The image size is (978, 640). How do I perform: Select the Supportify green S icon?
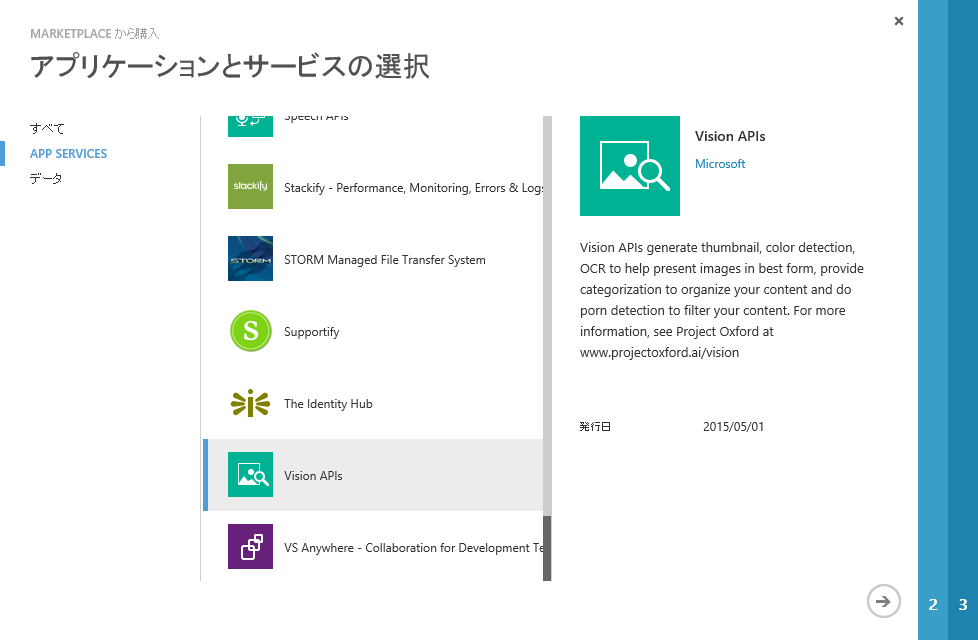(x=250, y=331)
